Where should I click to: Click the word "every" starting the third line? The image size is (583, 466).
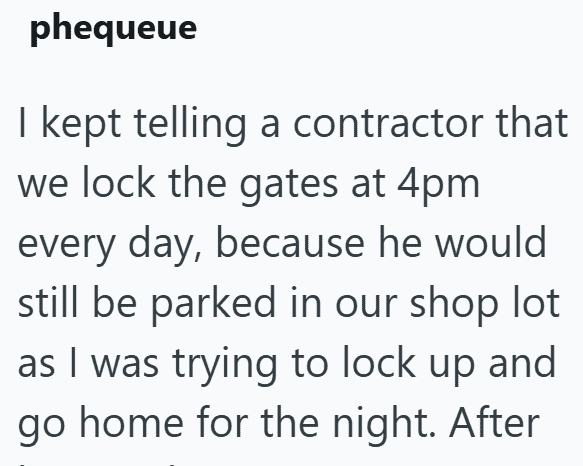tap(67, 247)
